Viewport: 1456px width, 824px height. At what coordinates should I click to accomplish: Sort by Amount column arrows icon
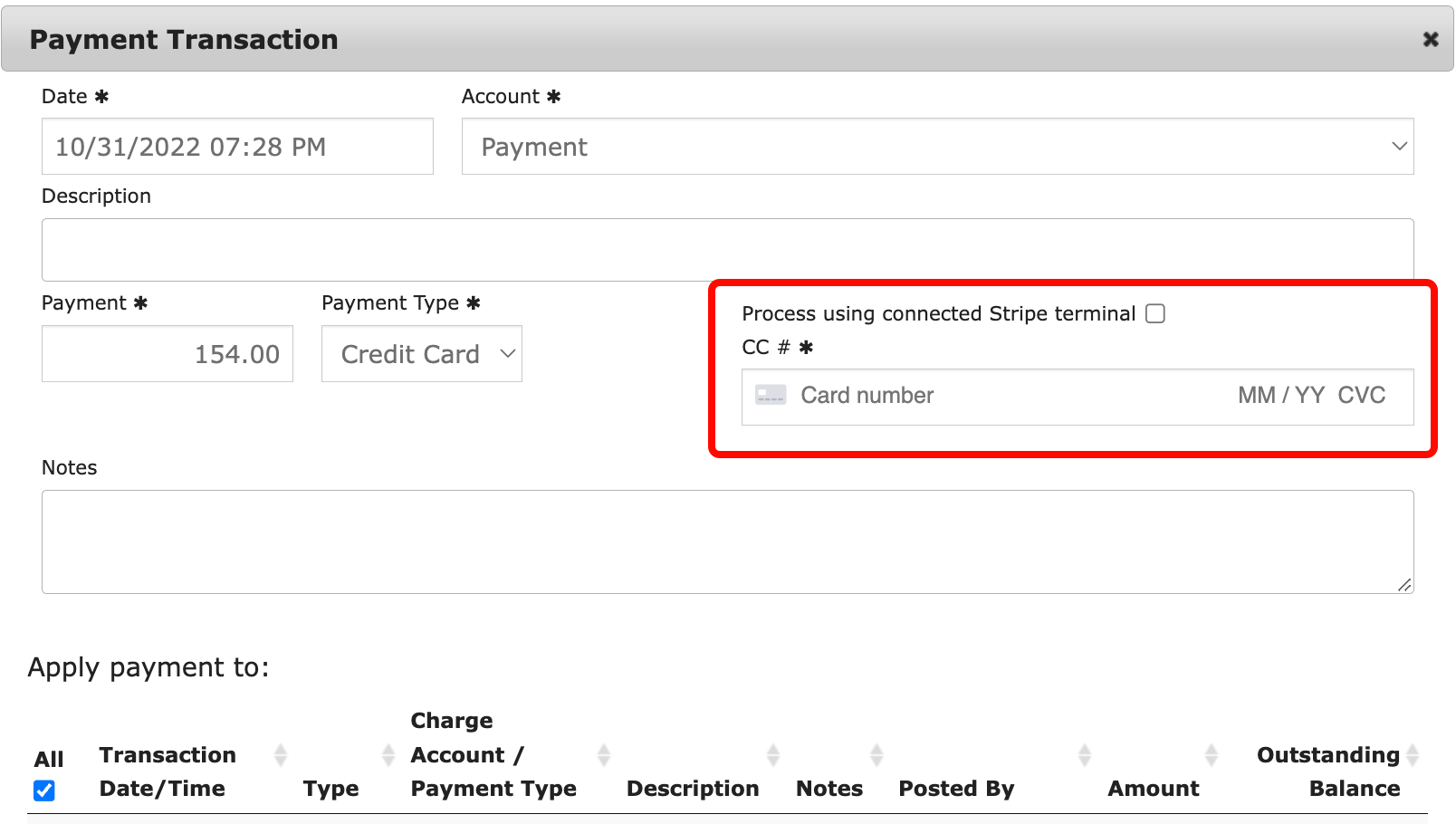pyautogui.click(x=1212, y=755)
